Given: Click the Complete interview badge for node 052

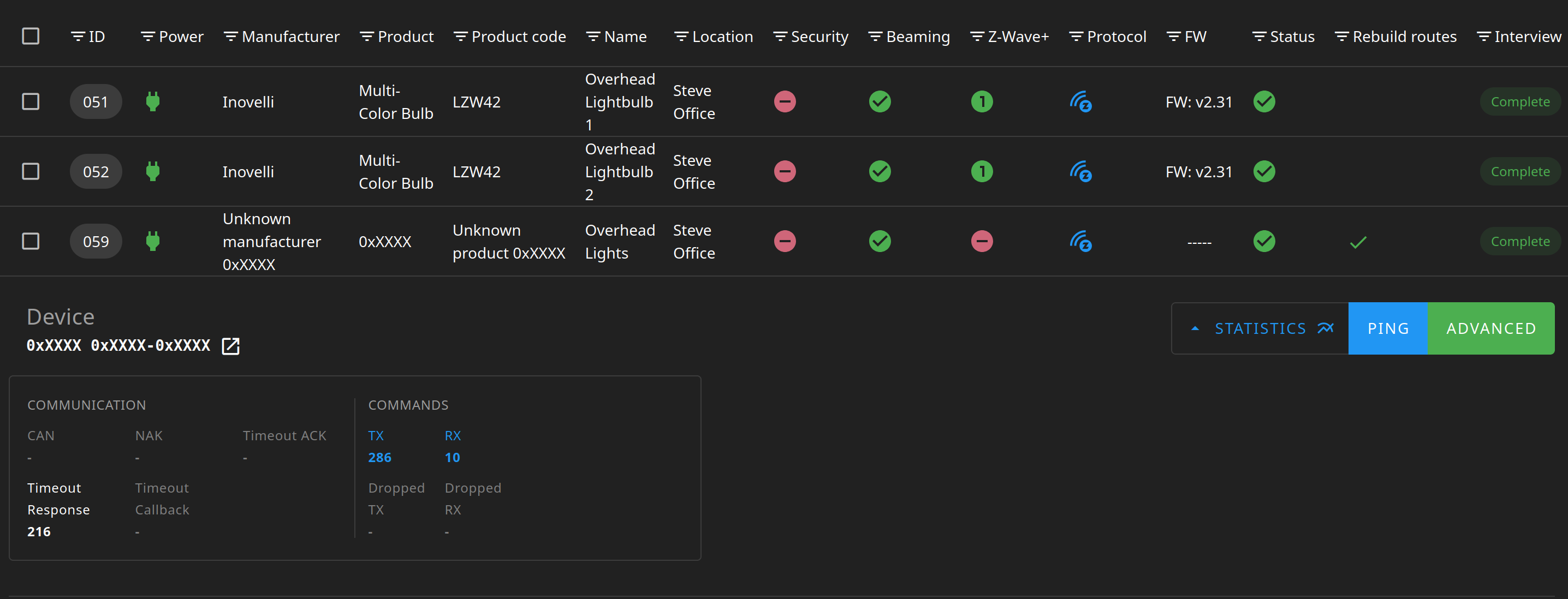Looking at the screenshot, I should click(1520, 172).
